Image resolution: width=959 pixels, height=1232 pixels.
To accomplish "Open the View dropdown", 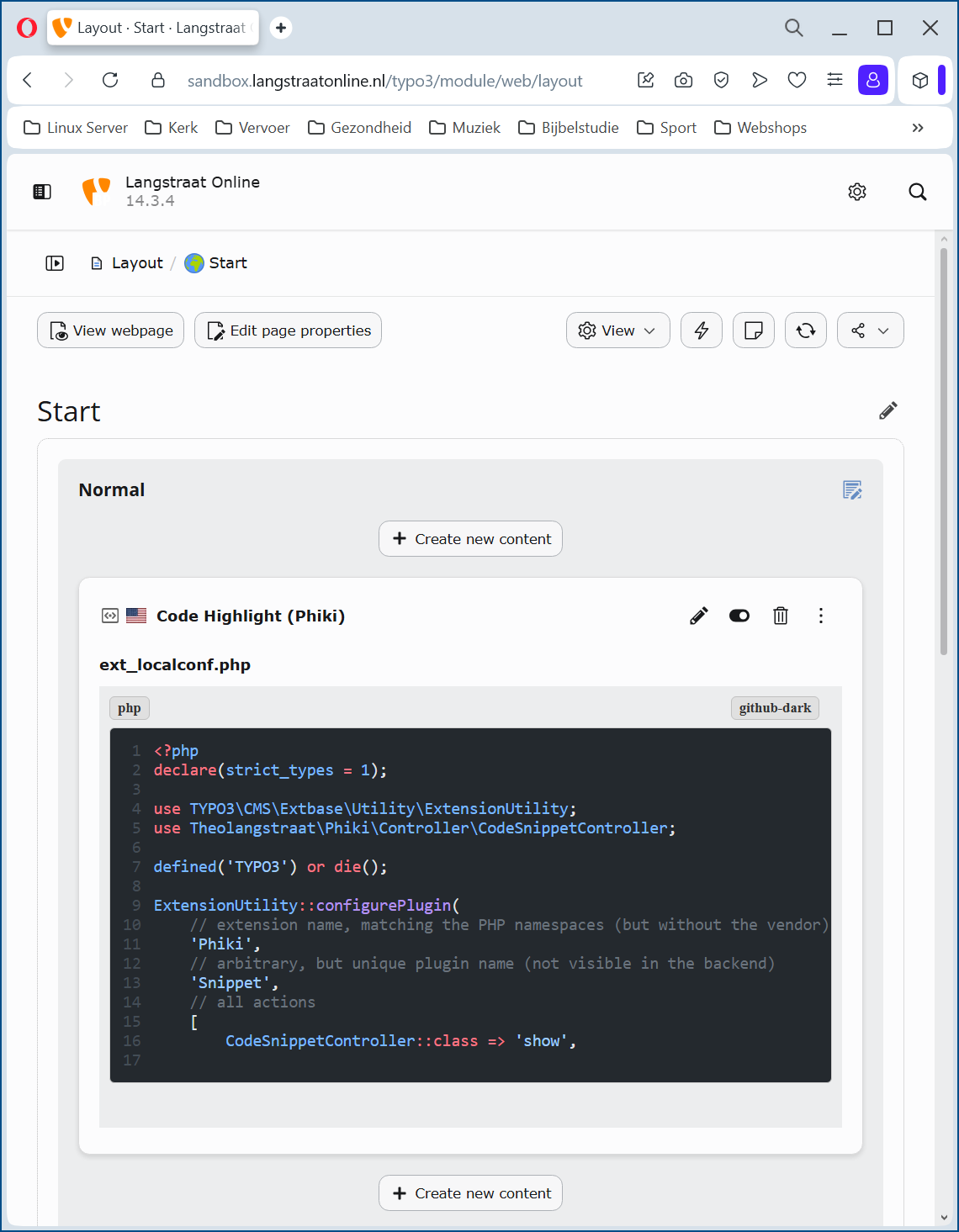I will coord(618,330).
